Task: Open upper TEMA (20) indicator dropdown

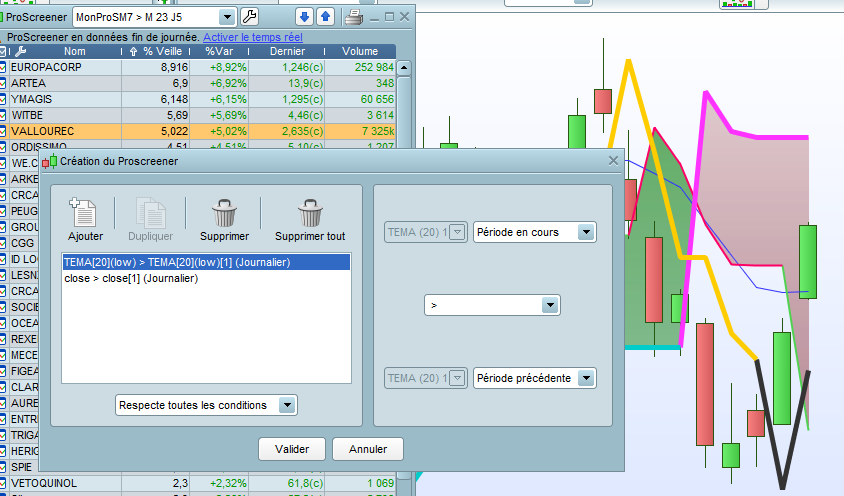Action: pyautogui.click(x=458, y=232)
